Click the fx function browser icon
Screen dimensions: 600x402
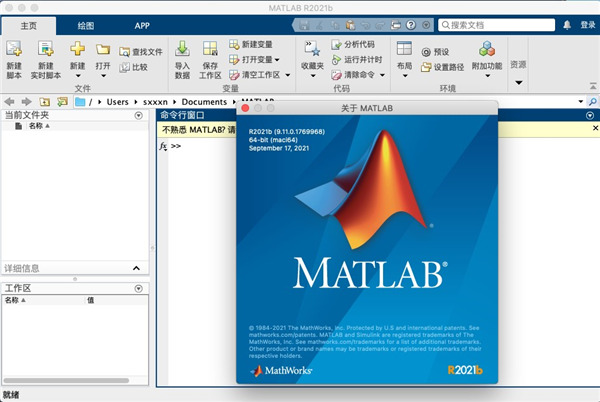[163, 146]
